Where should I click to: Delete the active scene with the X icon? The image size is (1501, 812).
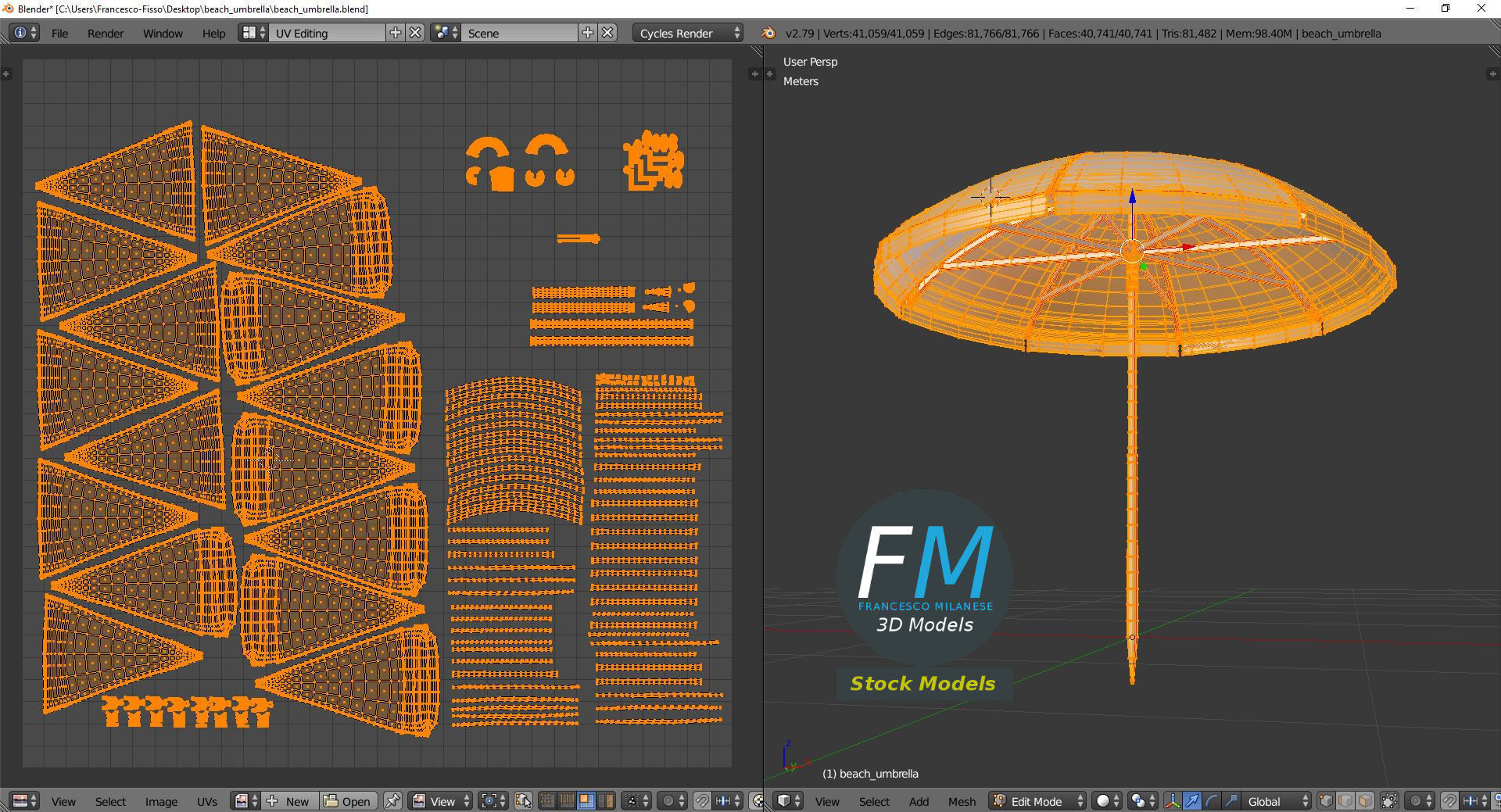(608, 33)
